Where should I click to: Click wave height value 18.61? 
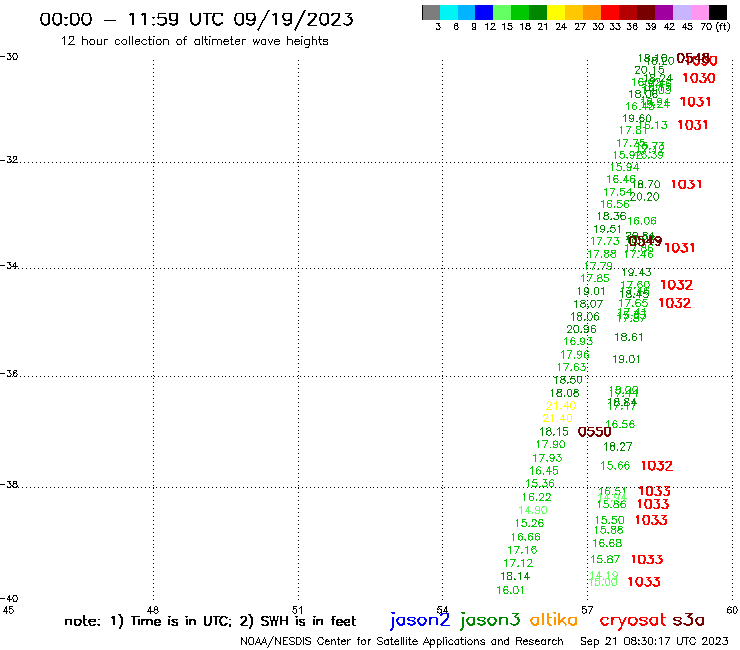coord(629,337)
